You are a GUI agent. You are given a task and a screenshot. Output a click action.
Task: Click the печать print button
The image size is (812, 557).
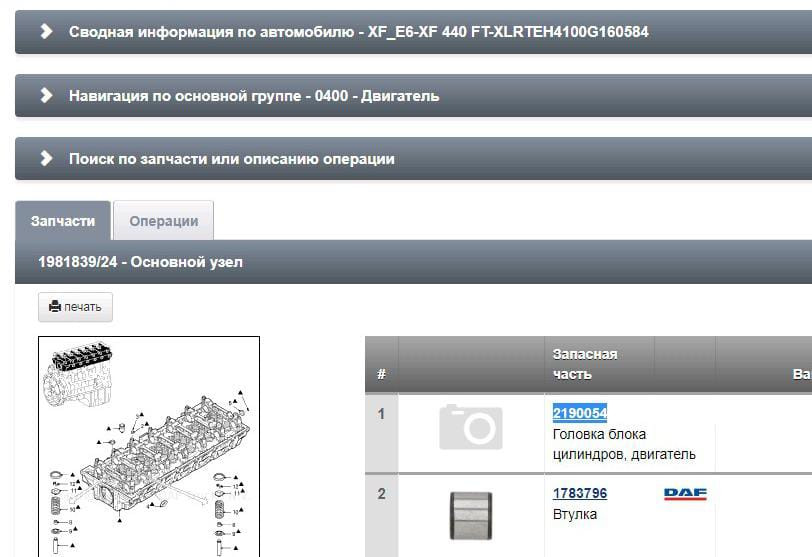coord(76,307)
